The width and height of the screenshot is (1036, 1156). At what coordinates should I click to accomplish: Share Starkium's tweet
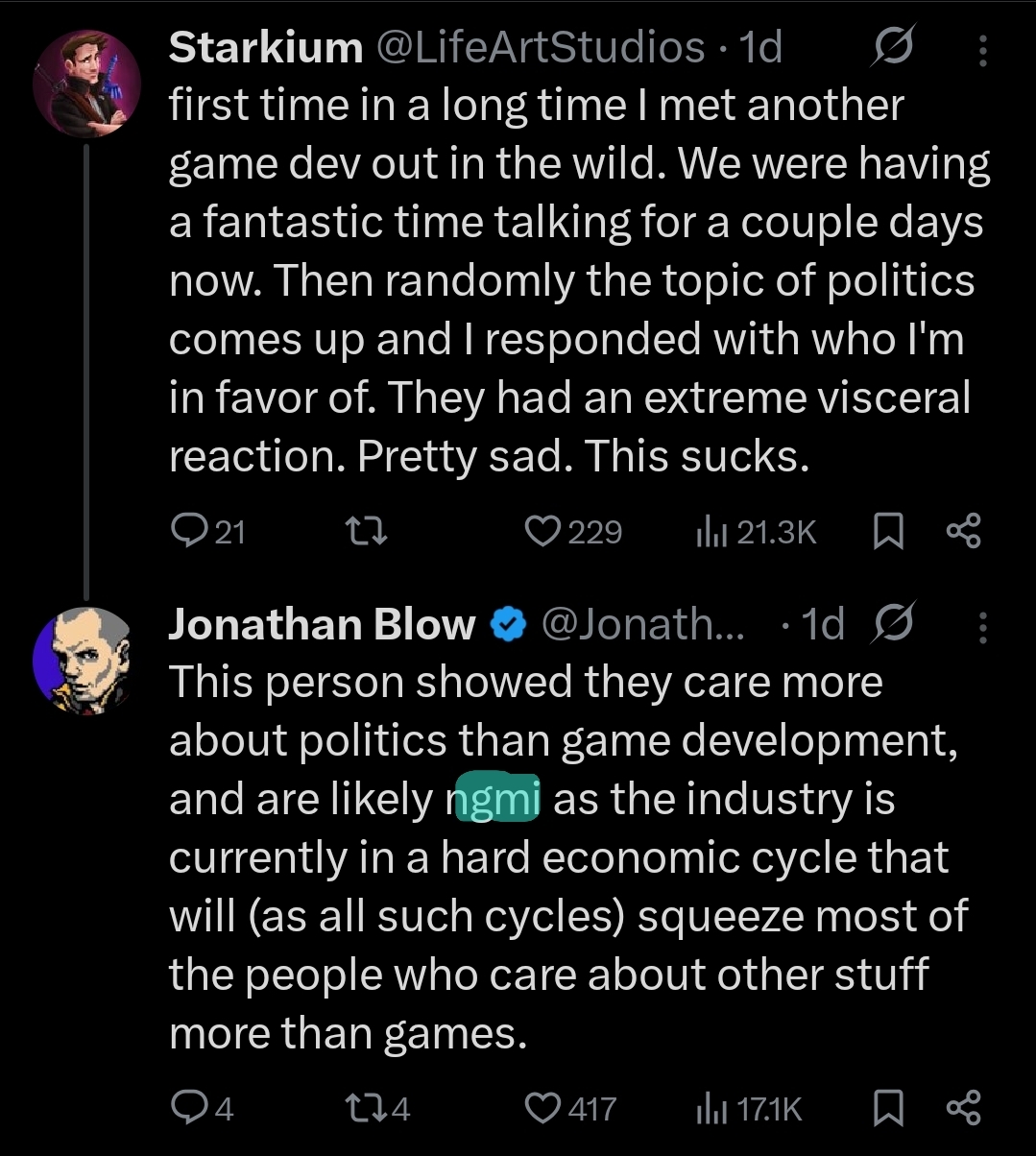(963, 531)
